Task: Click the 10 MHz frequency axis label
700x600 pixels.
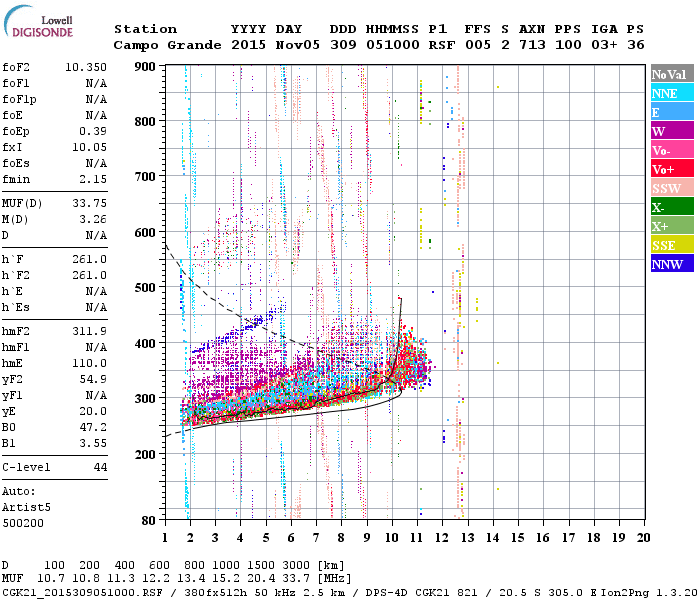Action: [392, 538]
